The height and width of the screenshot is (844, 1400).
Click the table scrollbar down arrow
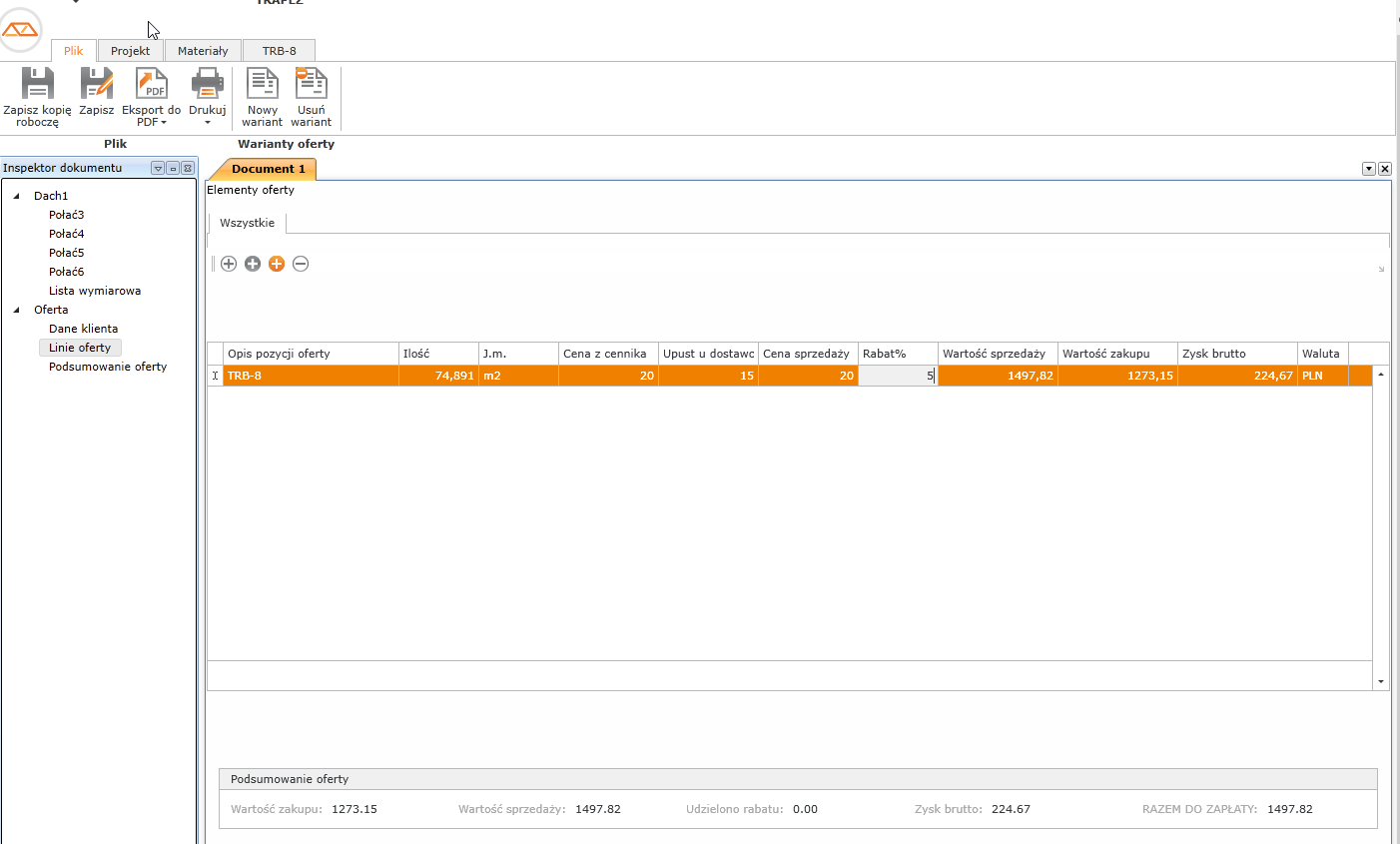(1381, 681)
